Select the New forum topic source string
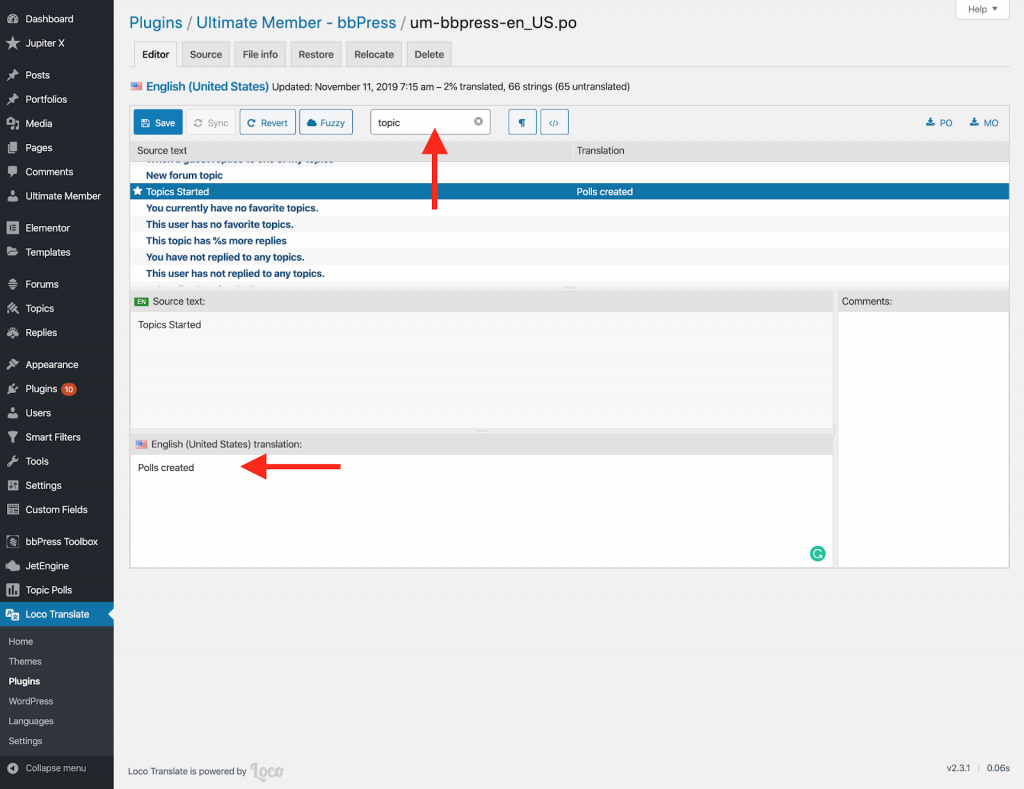This screenshot has width=1024, height=789. coord(184,175)
